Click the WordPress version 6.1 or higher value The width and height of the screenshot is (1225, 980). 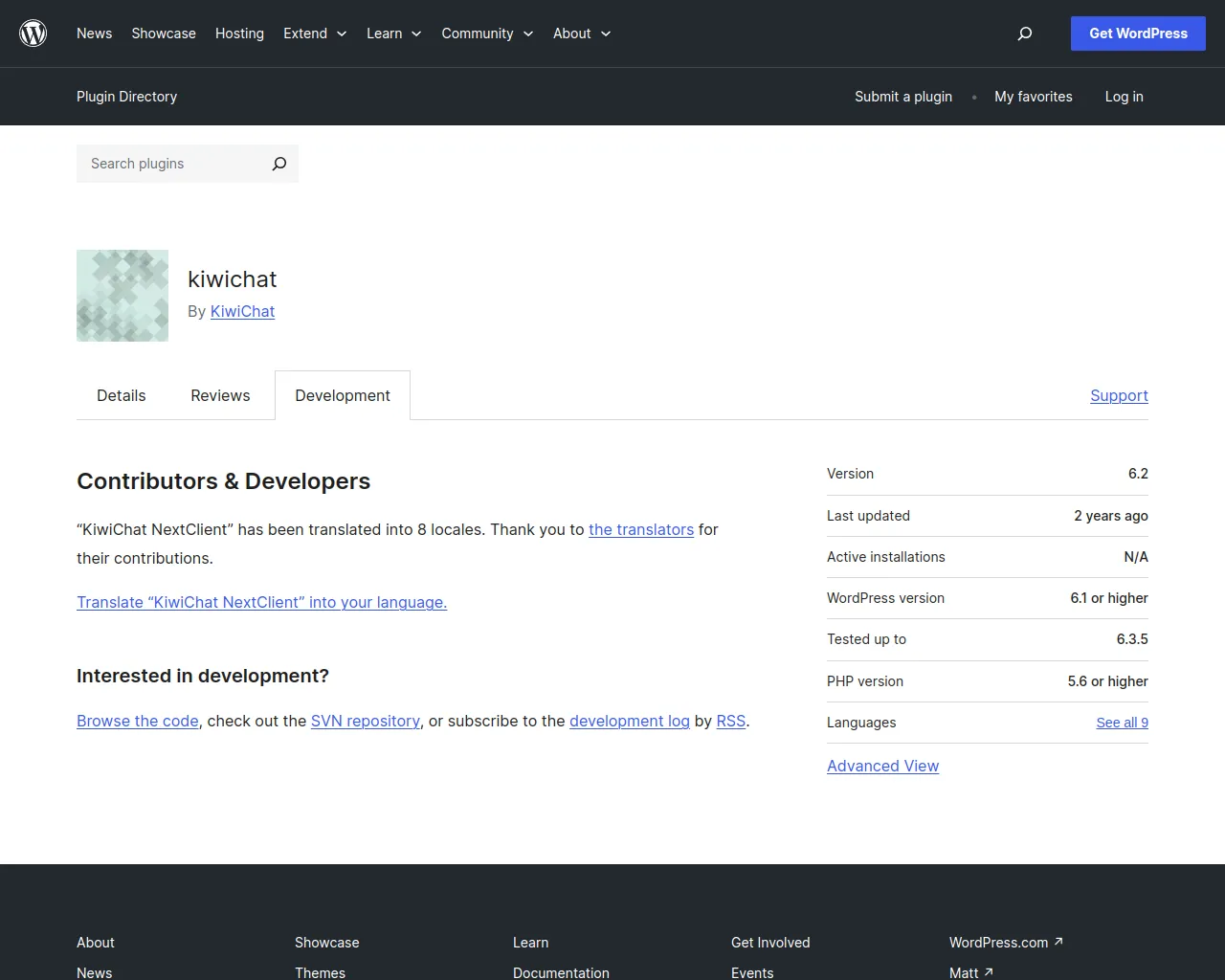click(1109, 598)
